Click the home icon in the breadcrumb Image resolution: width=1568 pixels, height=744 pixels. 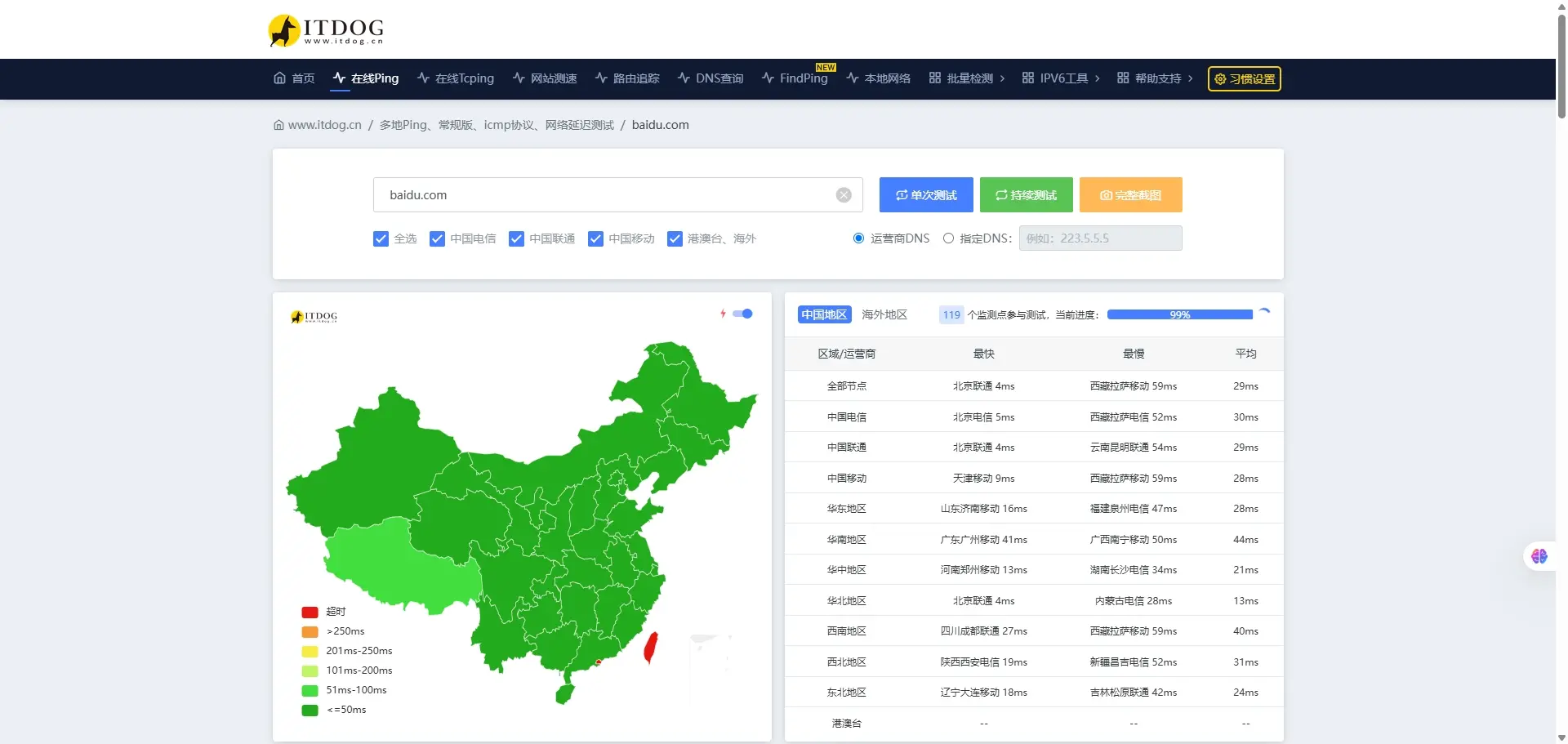(278, 125)
